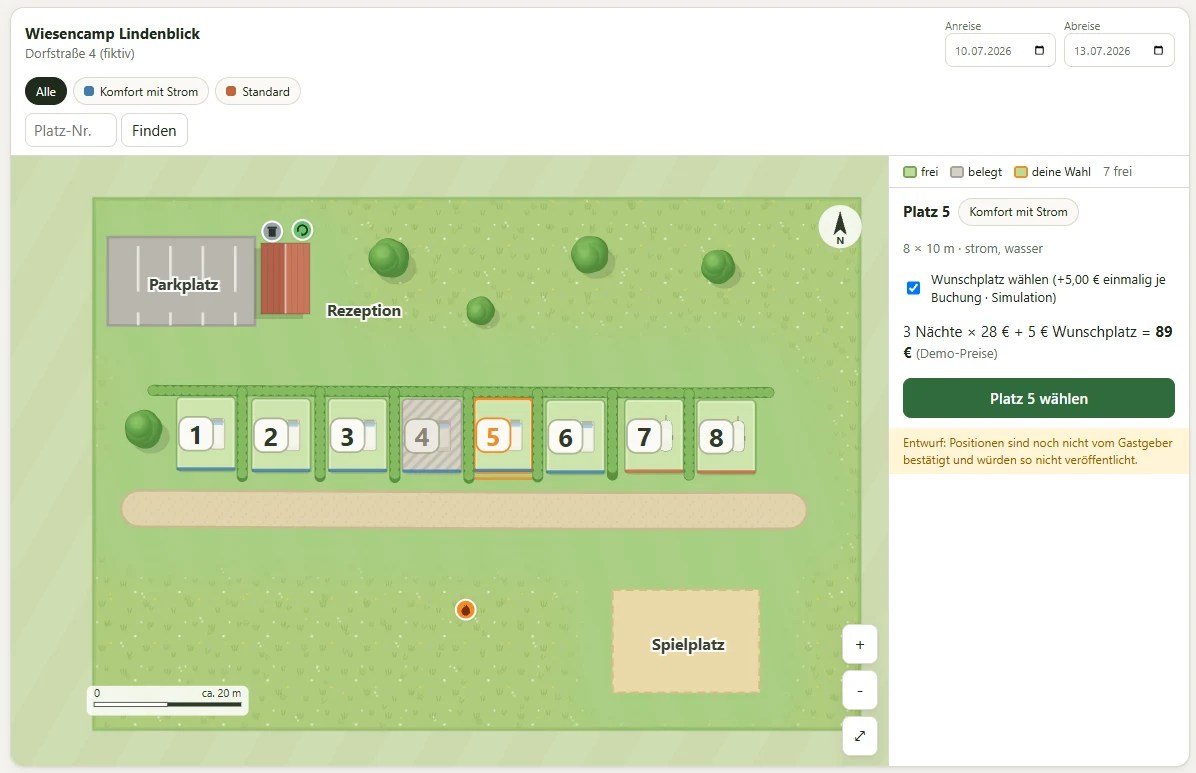Click the Parkplatz area on the map
Image resolution: width=1196 pixels, height=773 pixels.
pos(182,282)
